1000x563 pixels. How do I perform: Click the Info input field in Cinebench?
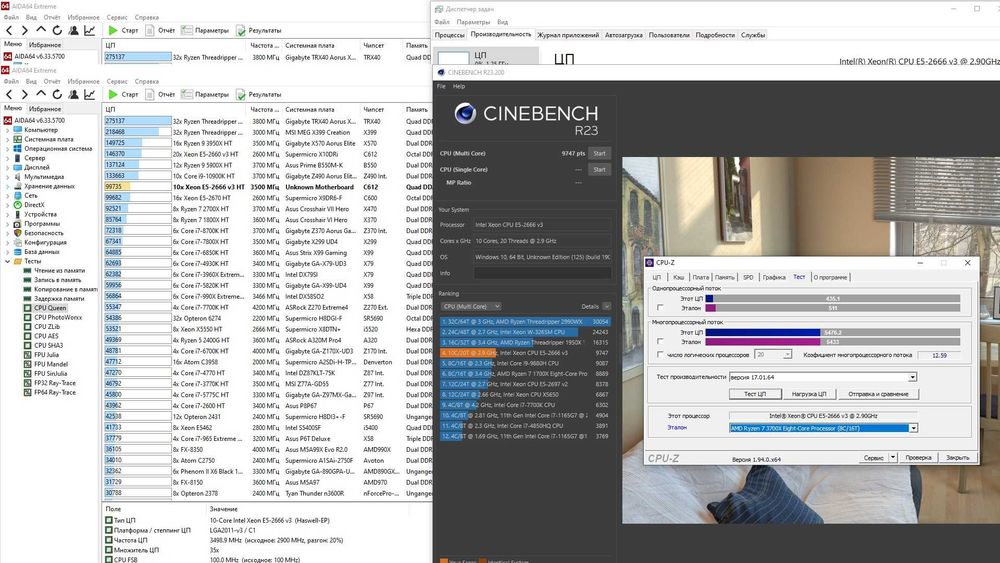(x=542, y=274)
